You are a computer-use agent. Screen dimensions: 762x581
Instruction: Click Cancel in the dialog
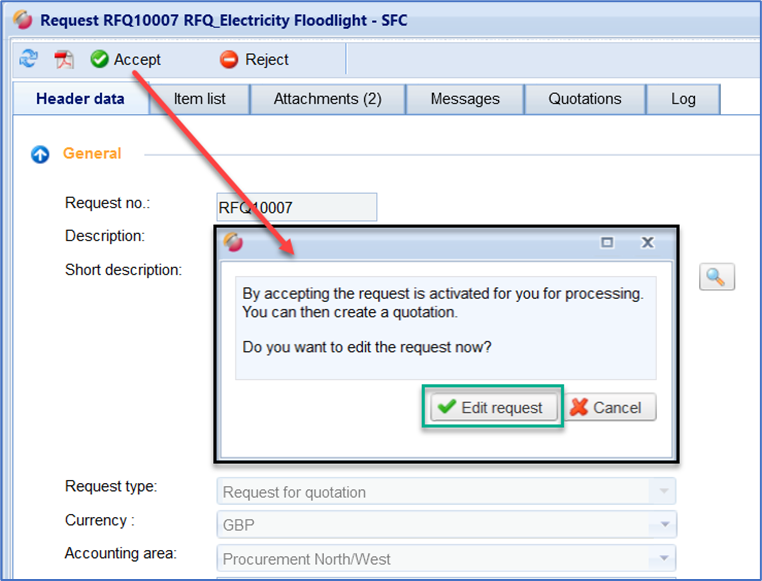tap(607, 407)
